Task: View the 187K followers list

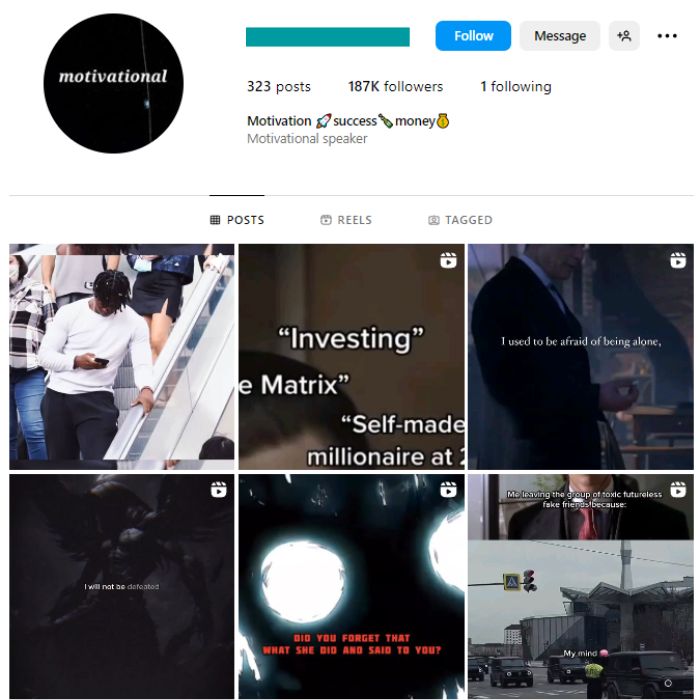Action: pos(396,86)
